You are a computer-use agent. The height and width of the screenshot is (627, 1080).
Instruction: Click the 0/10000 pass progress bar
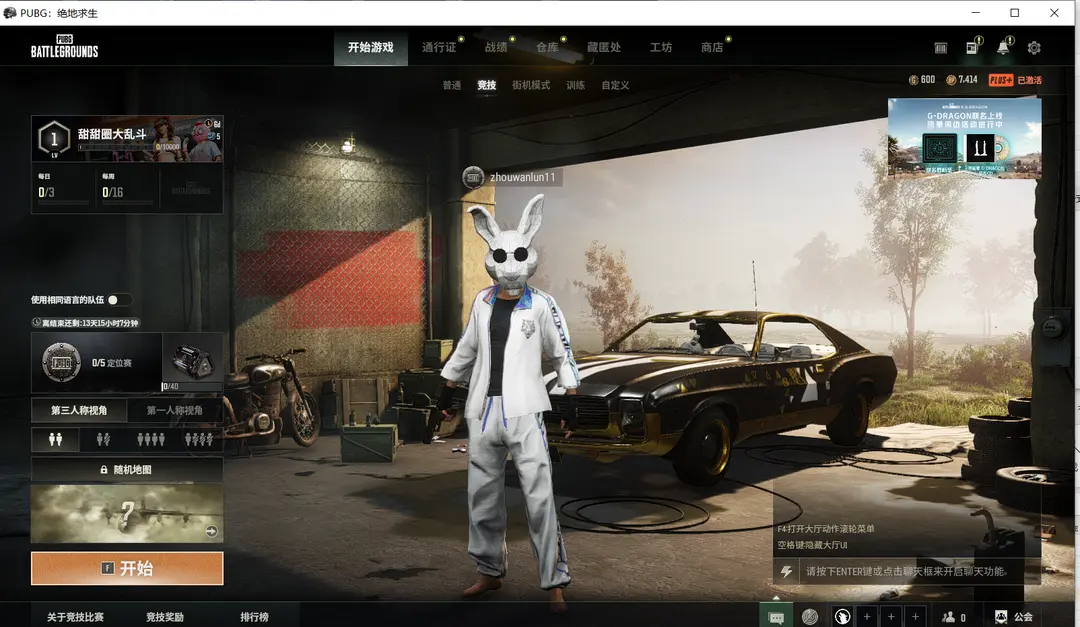point(129,147)
